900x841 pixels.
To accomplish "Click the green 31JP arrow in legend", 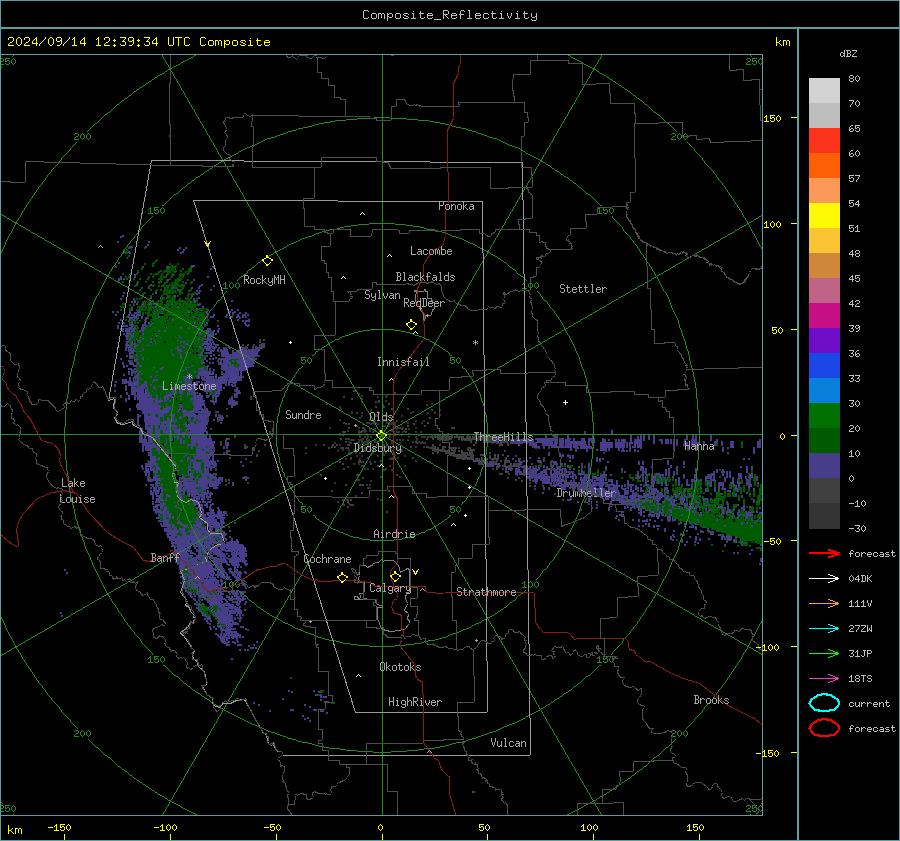I will [x=824, y=653].
